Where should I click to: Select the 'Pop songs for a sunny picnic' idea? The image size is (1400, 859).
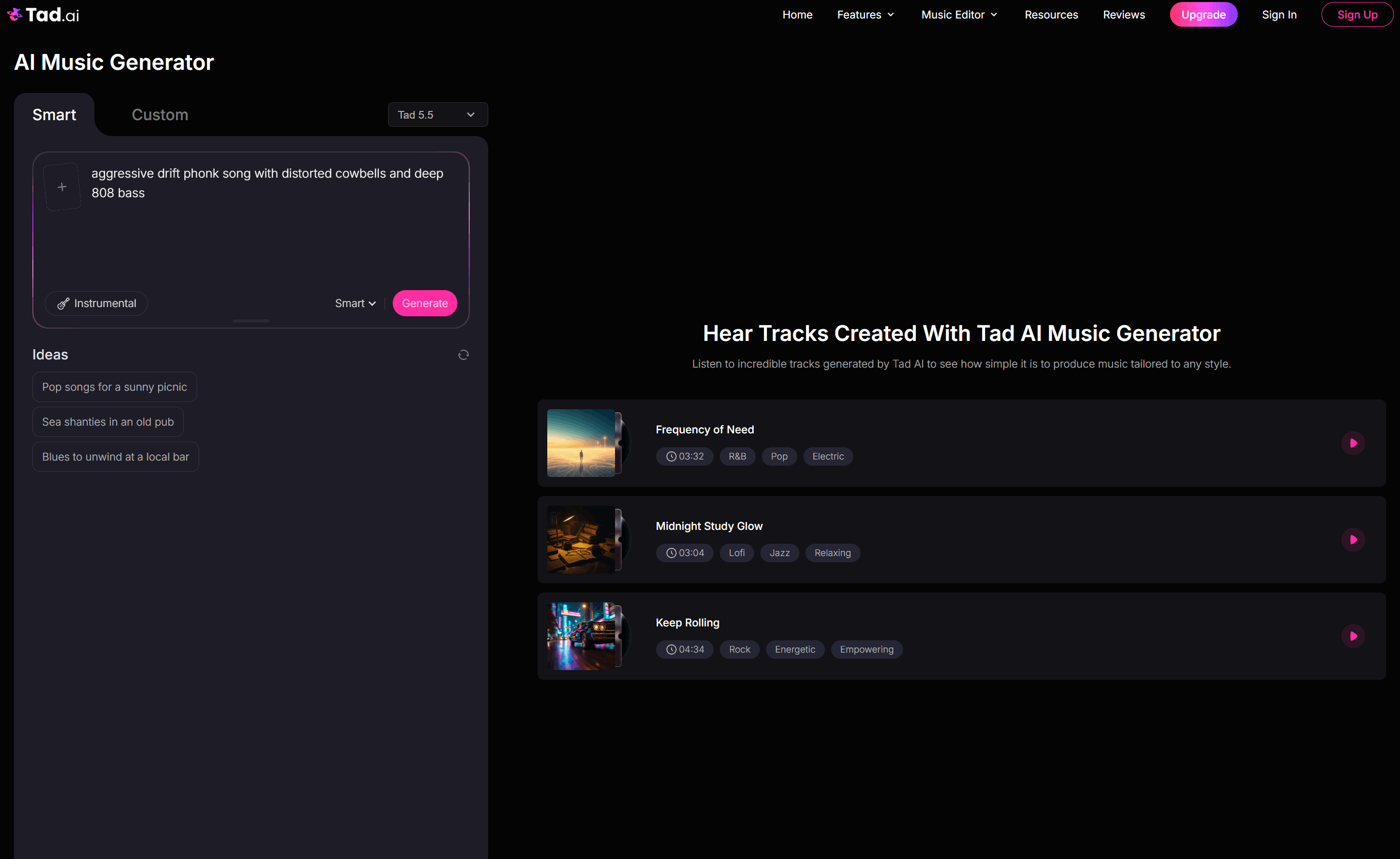pos(114,387)
